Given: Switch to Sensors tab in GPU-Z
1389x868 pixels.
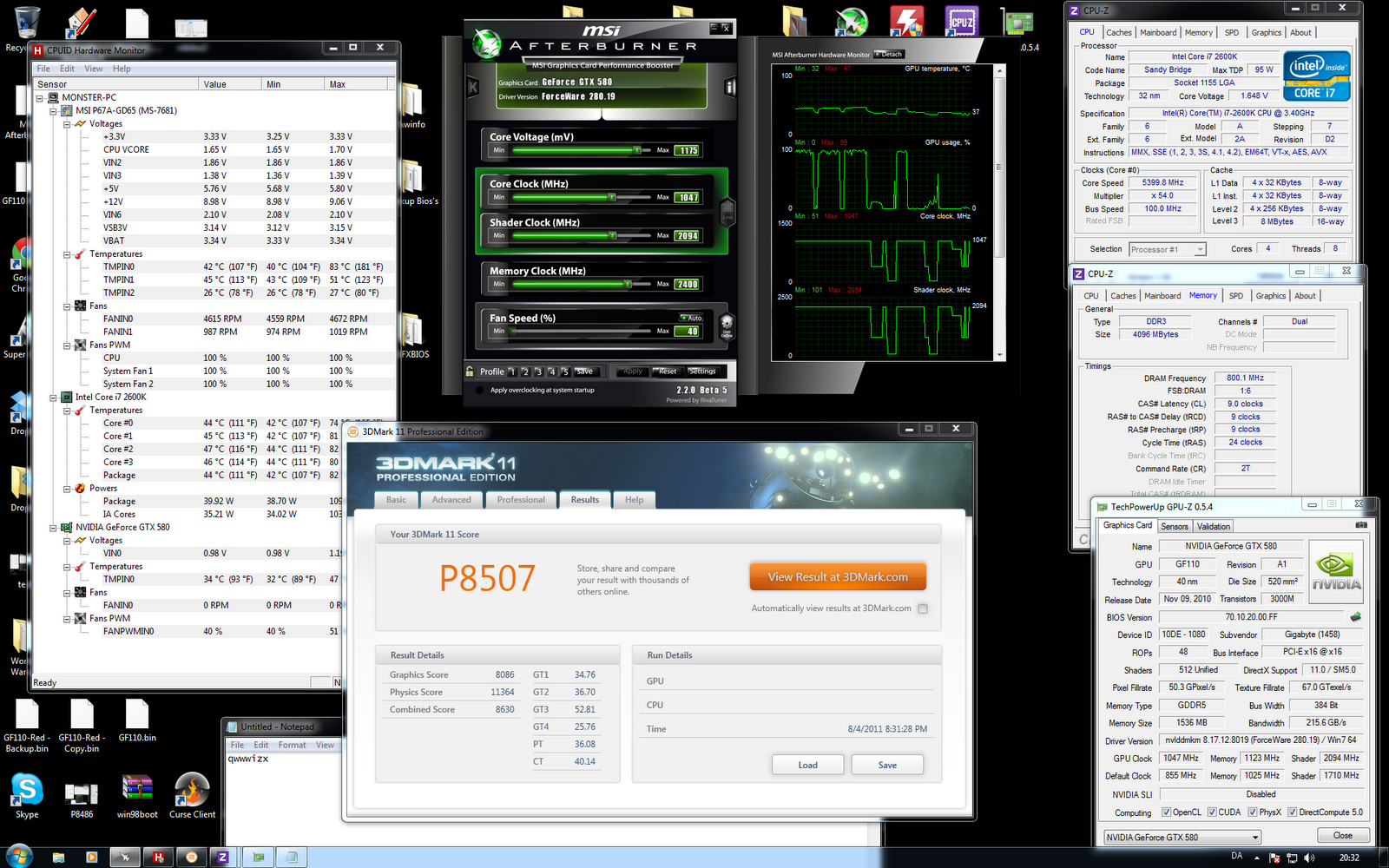Looking at the screenshot, I should pos(1175,526).
